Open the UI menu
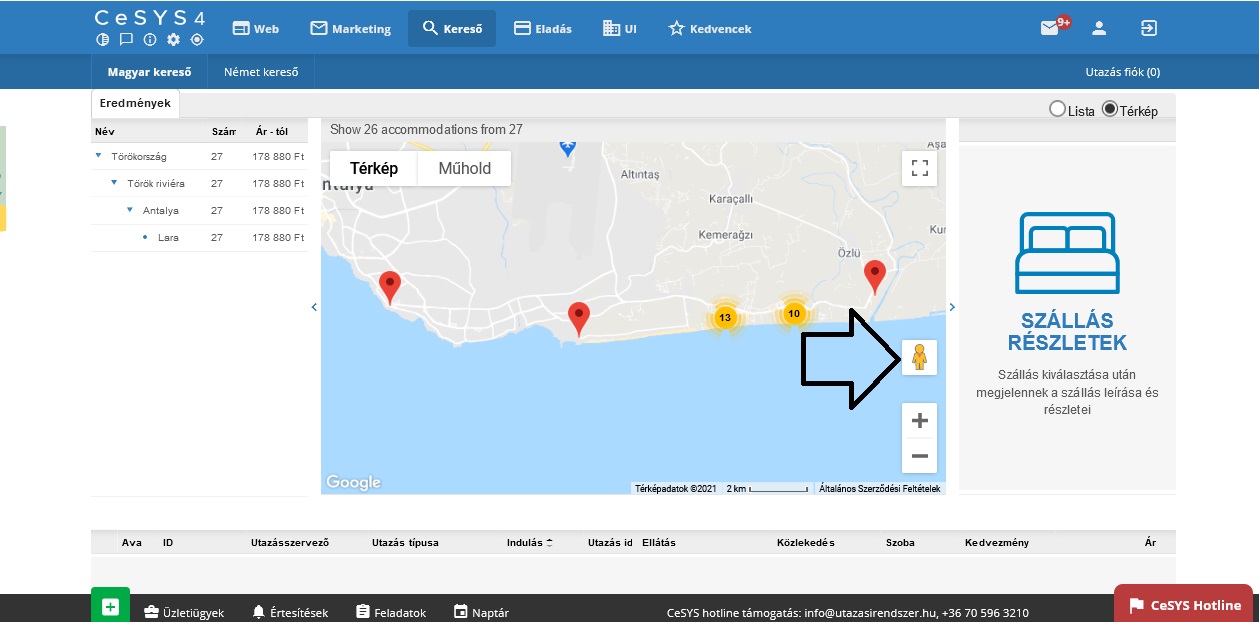1259x622 pixels. tap(620, 29)
